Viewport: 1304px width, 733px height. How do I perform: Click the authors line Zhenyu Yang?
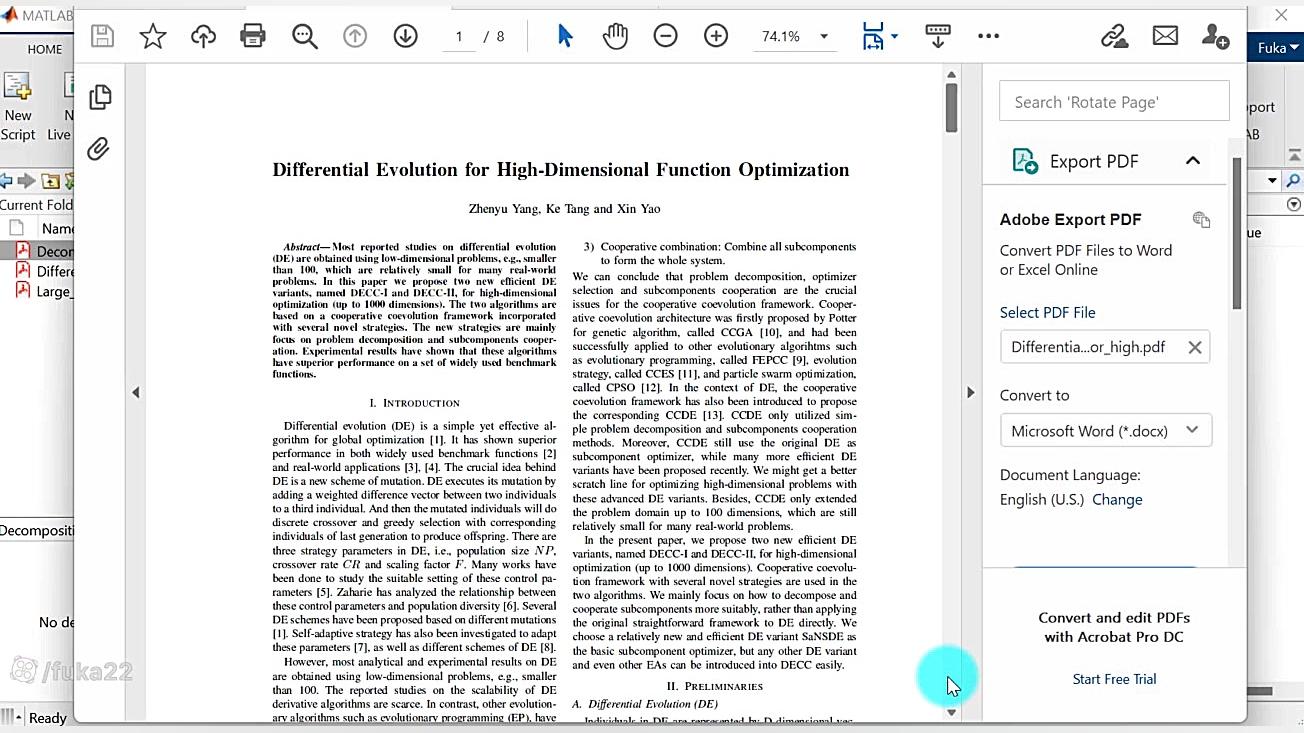(565, 209)
